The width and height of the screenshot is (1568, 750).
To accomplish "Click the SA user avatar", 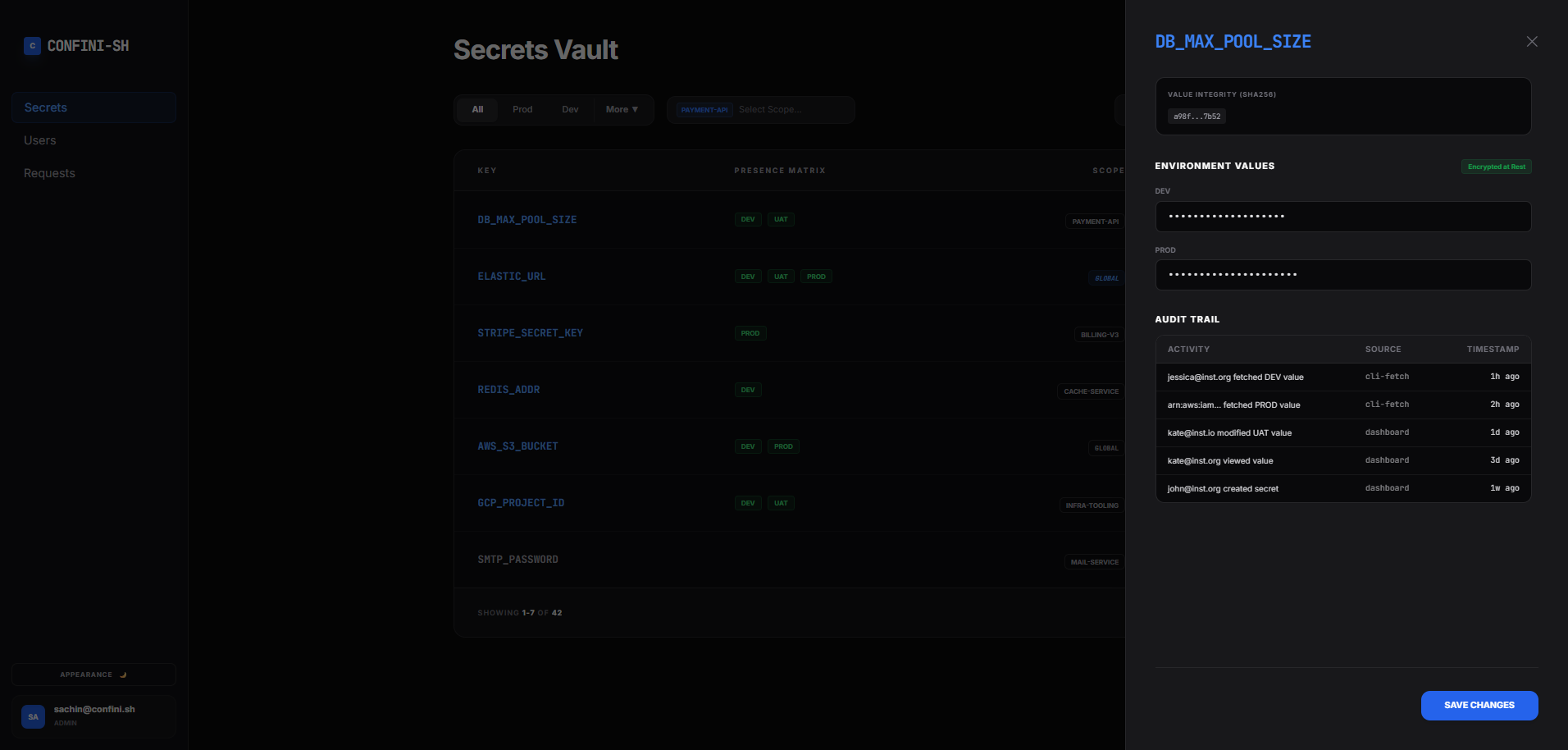I will click(x=34, y=716).
